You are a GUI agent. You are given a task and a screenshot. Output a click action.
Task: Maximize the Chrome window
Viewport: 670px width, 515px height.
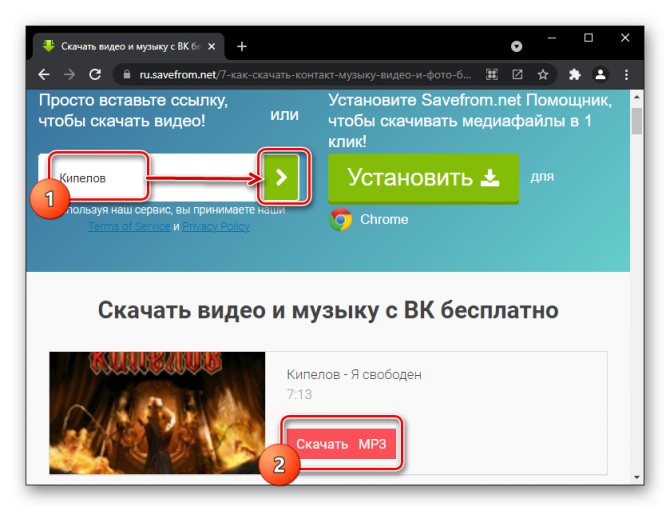click(588, 38)
